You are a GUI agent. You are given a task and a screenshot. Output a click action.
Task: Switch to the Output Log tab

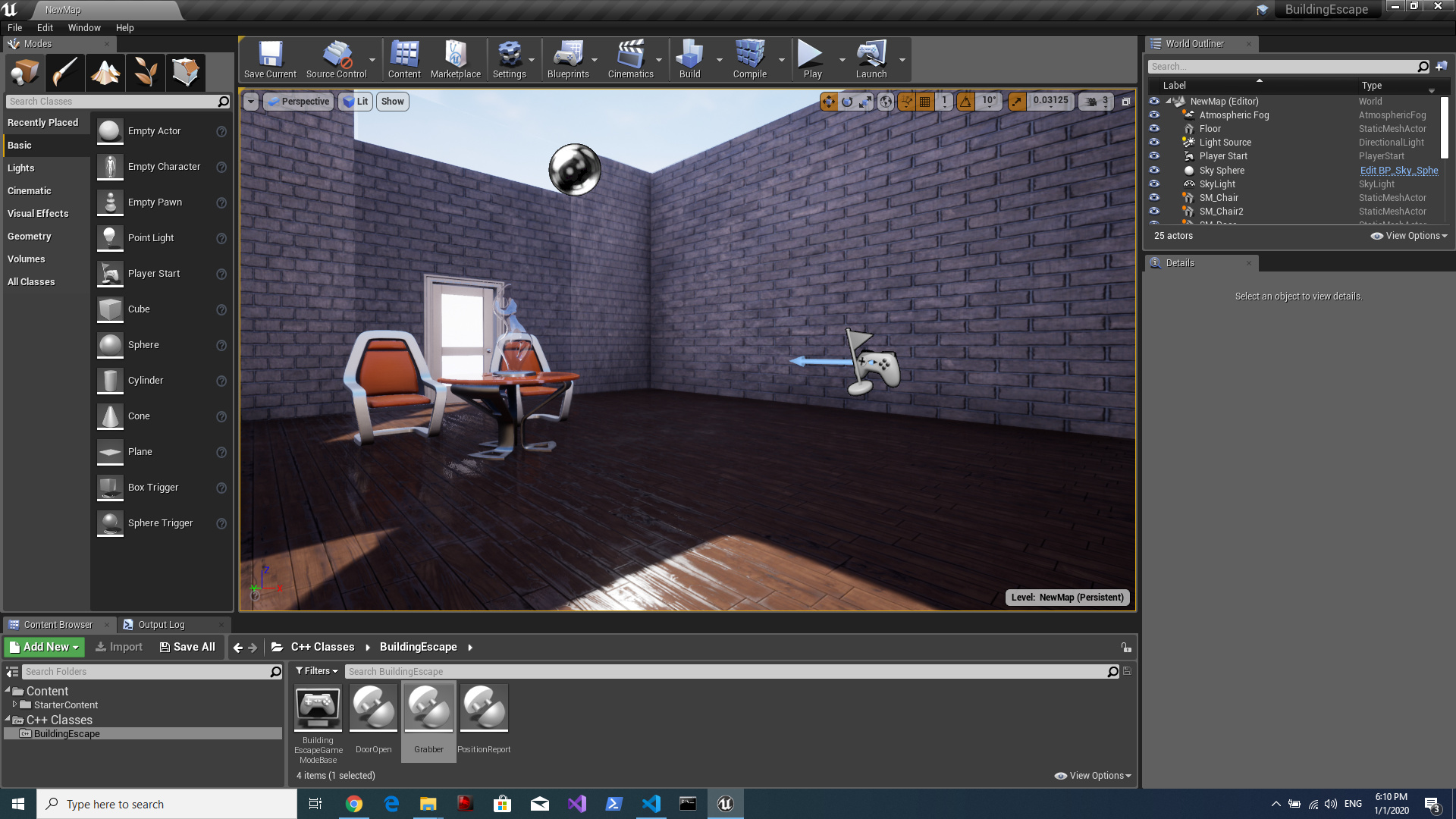tap(161, 625)
